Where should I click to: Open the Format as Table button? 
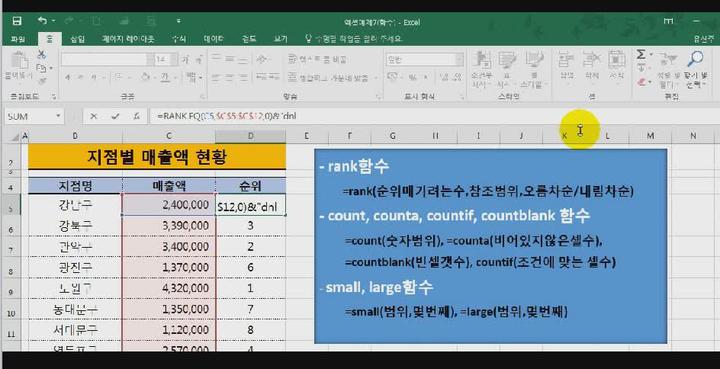point(507,69)
